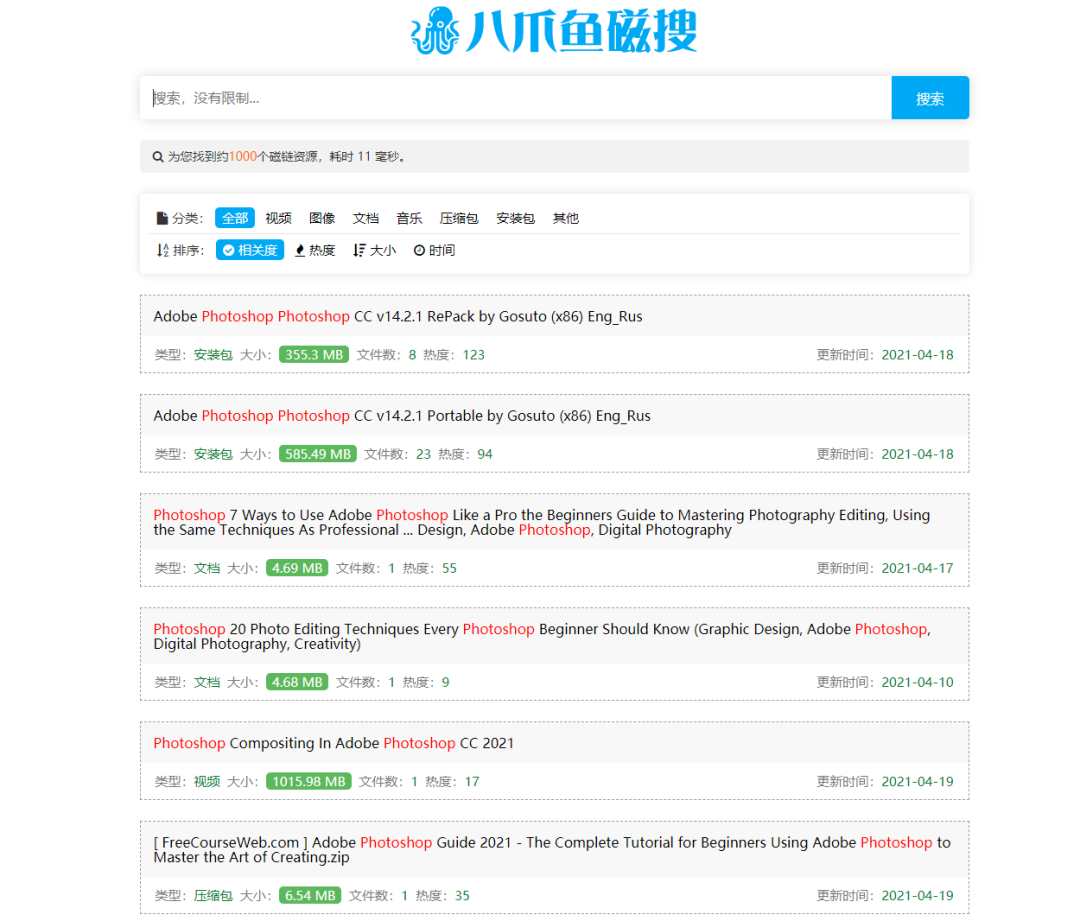The image size is (1080, 921).
Task: Filter results by 文档 category
Action: 366,218
